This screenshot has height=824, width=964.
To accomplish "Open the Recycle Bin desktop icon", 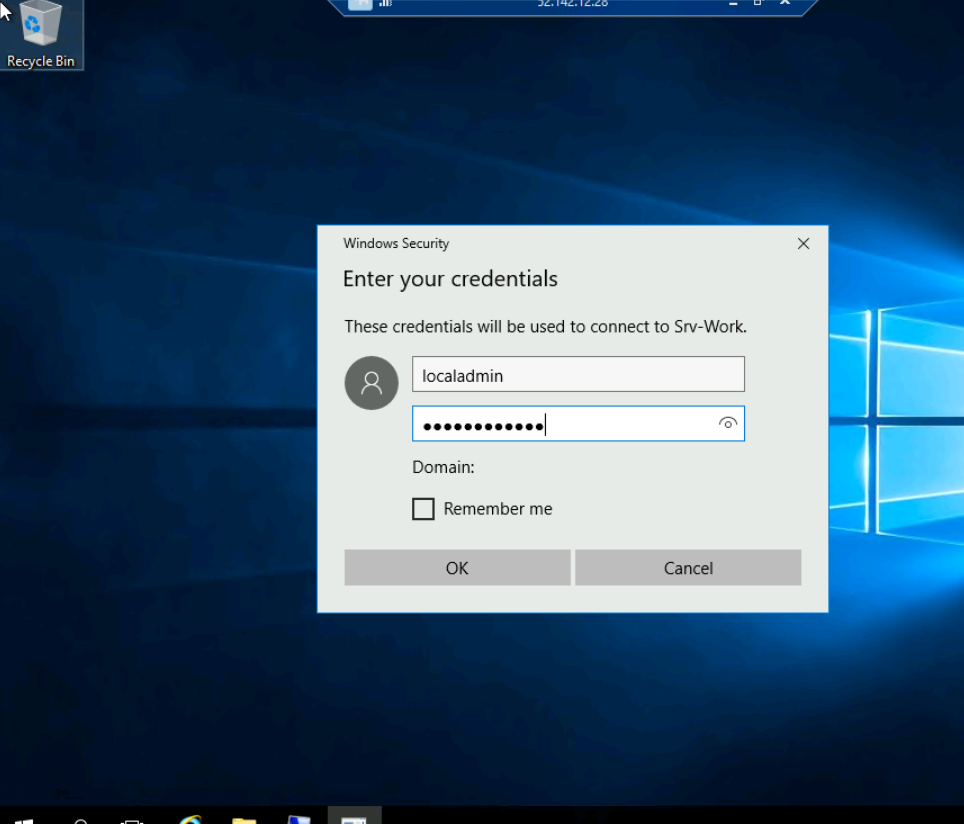I will click(41, 34).
